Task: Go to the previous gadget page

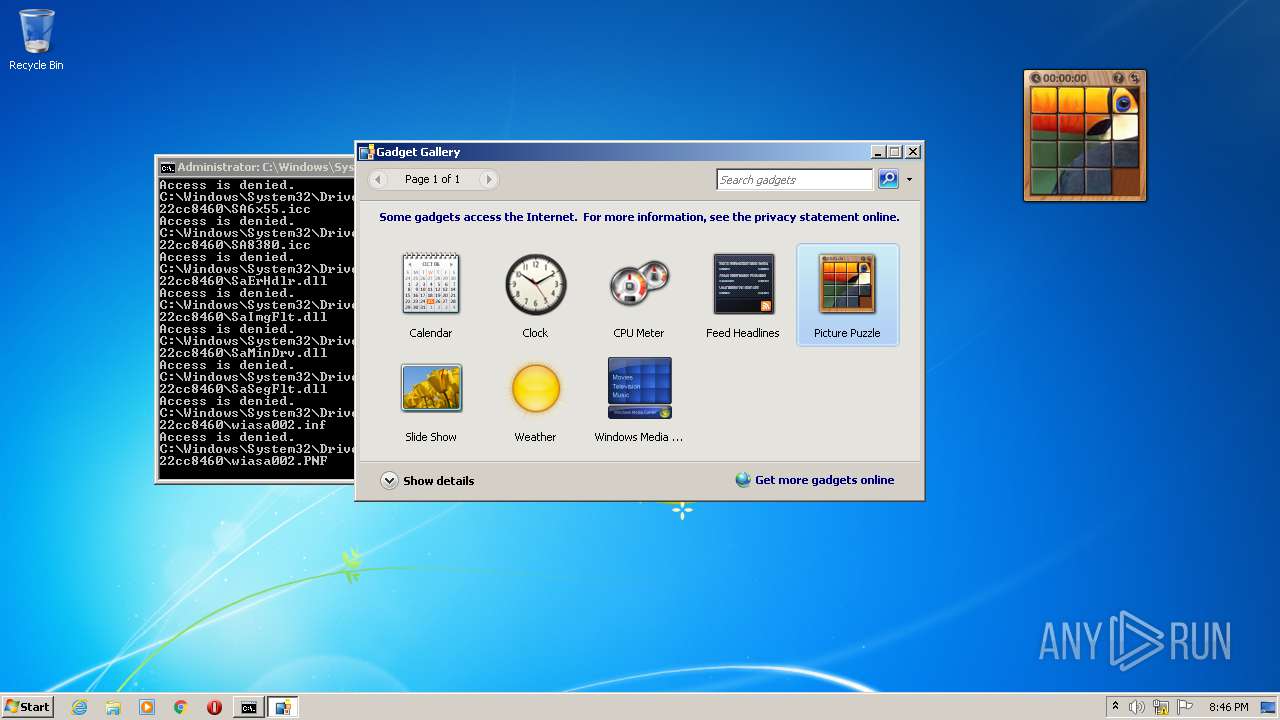Action: pos(378,179)
